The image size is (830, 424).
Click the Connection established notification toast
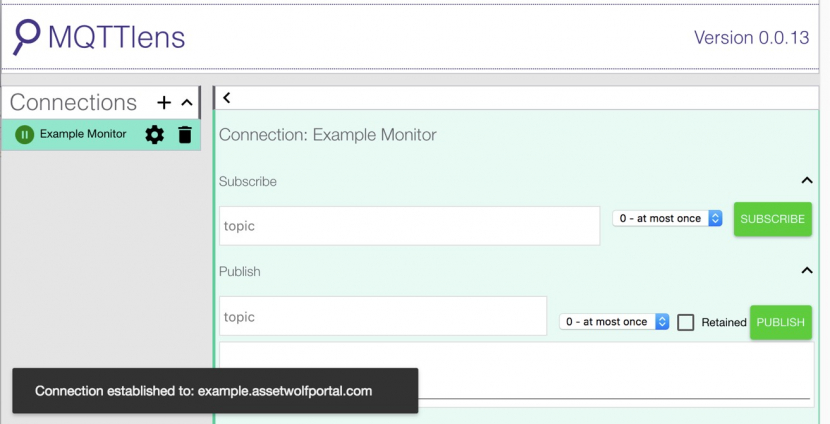tap(215, 391)
